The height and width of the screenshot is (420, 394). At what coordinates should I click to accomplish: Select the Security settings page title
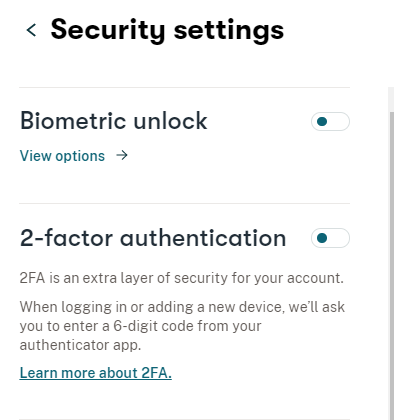pos(167,30)
